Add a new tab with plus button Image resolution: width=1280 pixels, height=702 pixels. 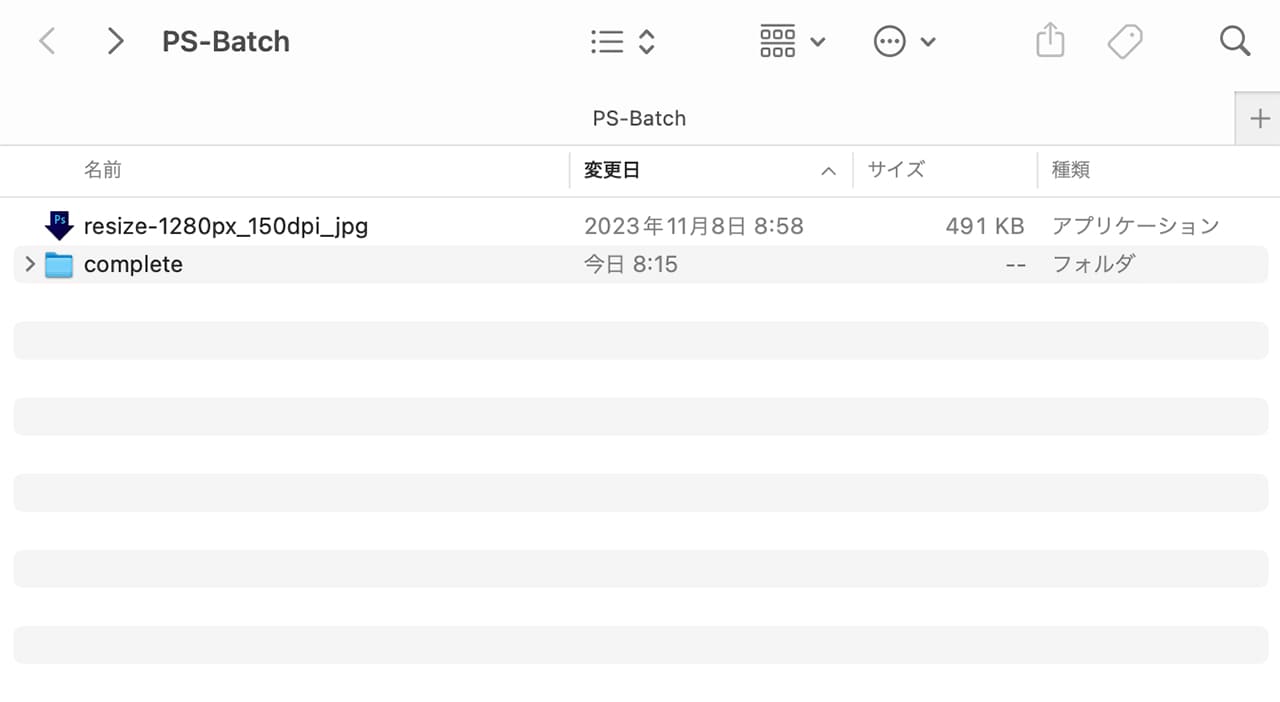(1259, 119)
